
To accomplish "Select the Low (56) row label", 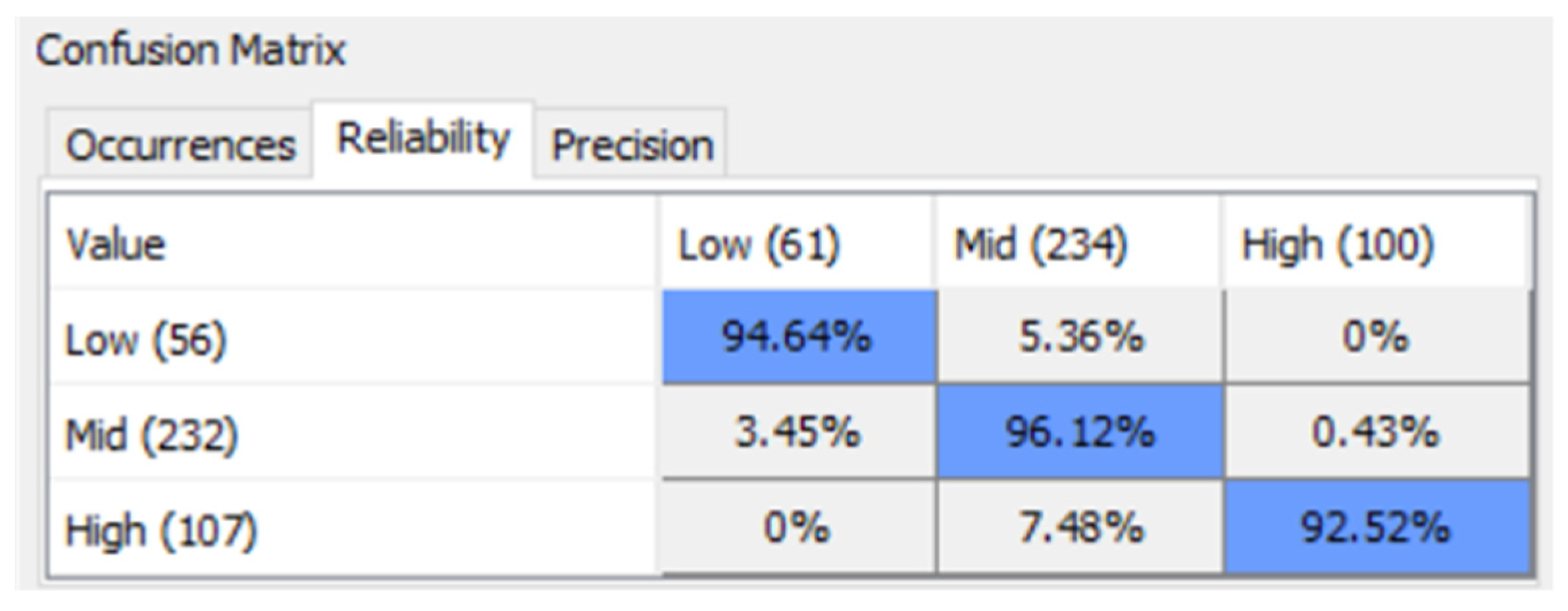I will (146, 340).
